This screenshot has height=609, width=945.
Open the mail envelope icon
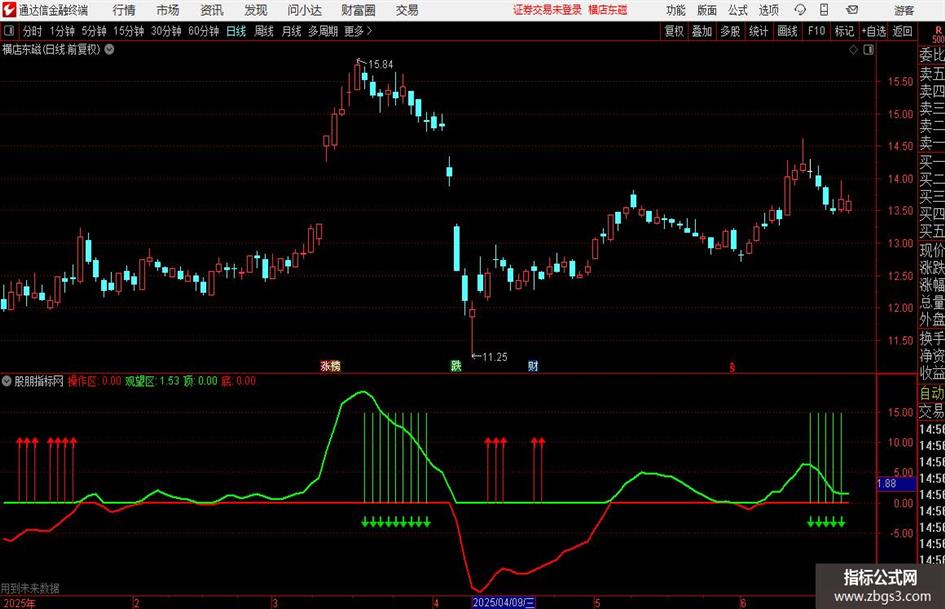[x=852, y=10]
